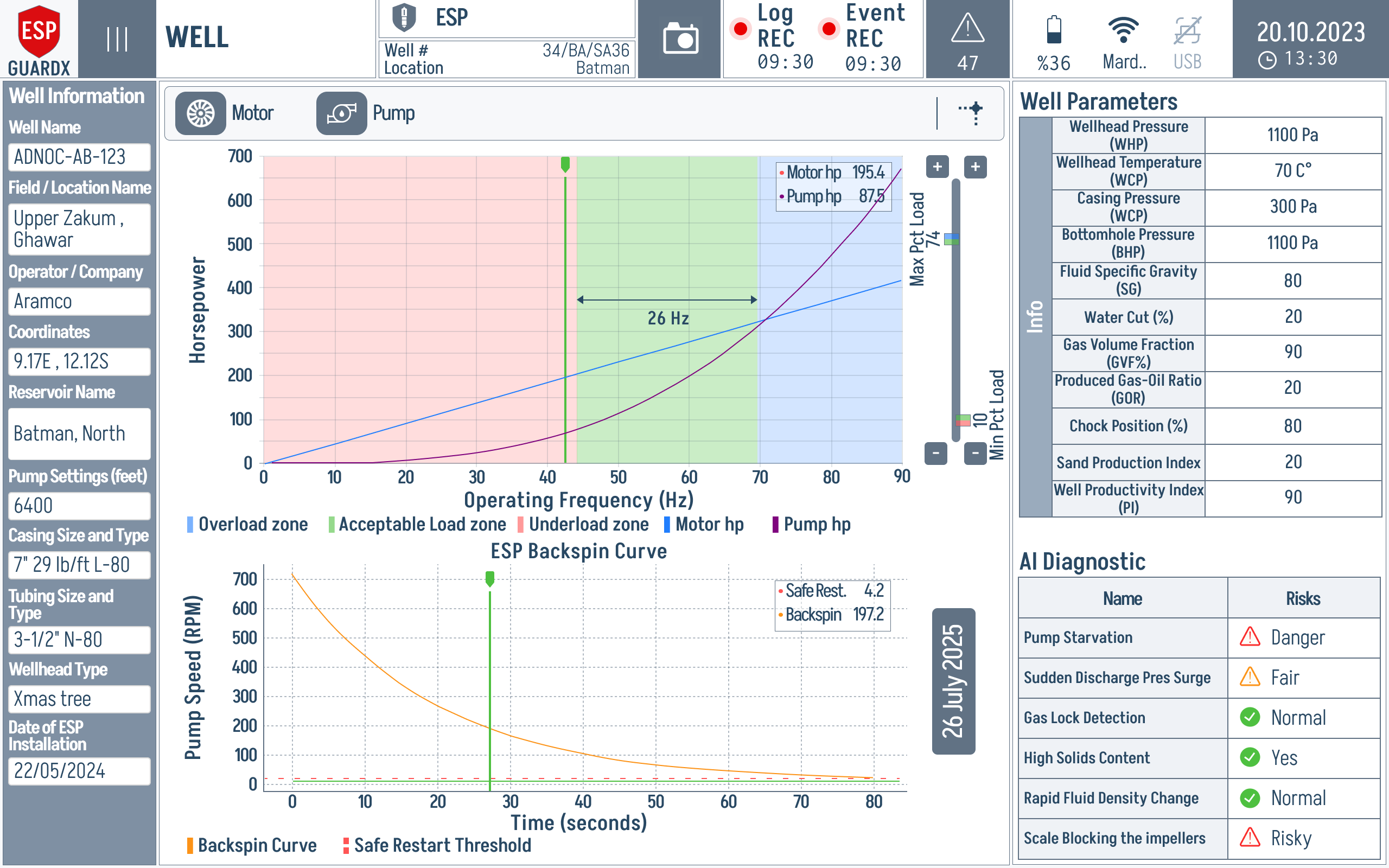Toggle Motor hp legend entry
This screenshot has width=1389, height=868.
704,524
